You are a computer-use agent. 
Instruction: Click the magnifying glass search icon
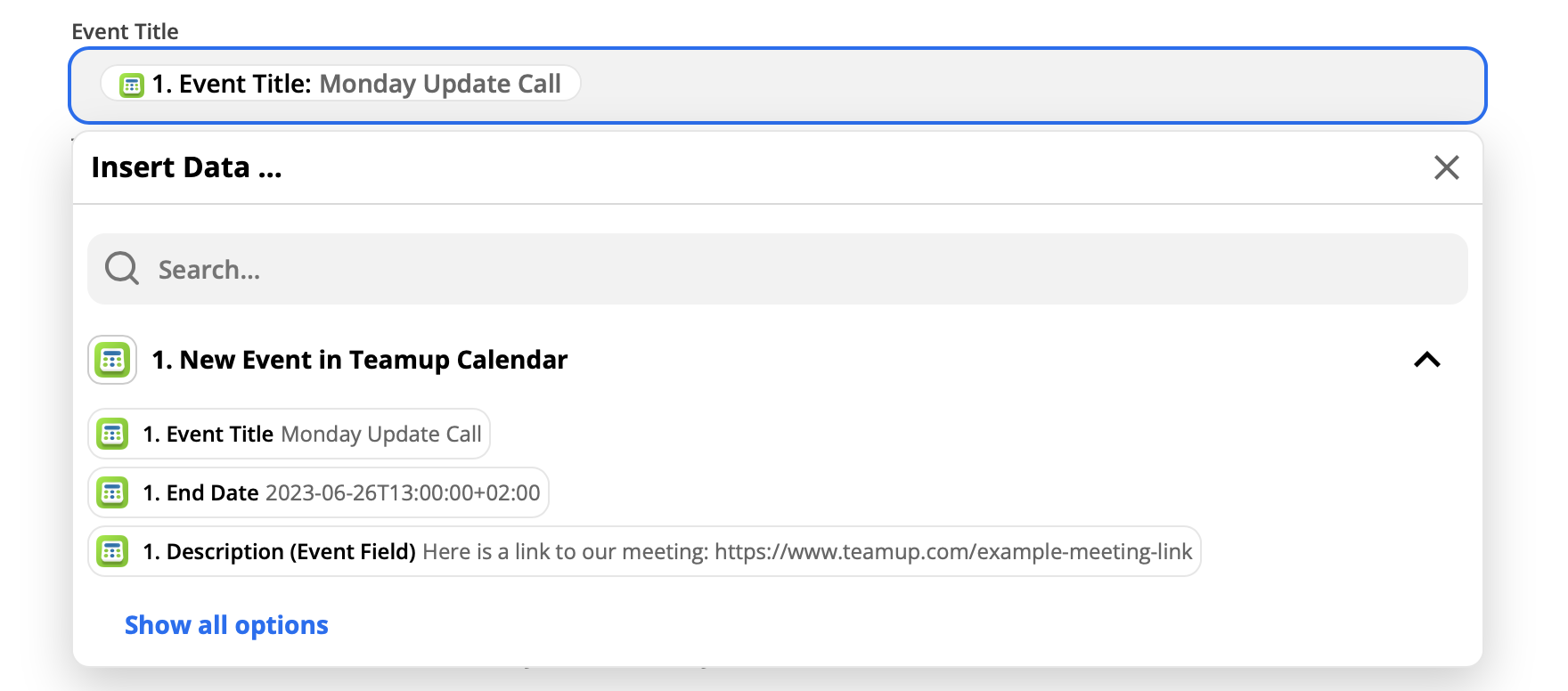click(x=122, y=268)
